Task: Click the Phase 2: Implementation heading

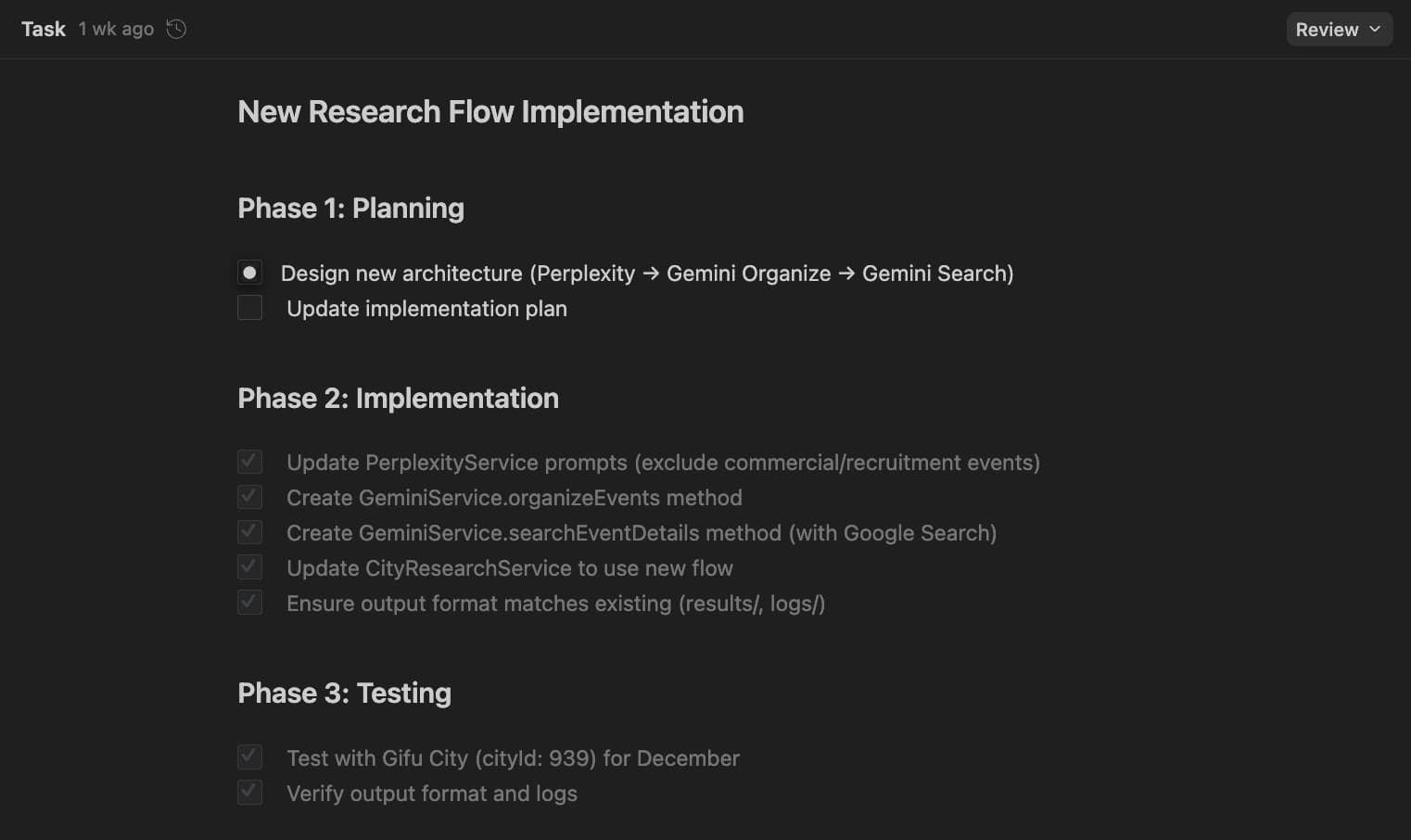Action: point(398,399)
